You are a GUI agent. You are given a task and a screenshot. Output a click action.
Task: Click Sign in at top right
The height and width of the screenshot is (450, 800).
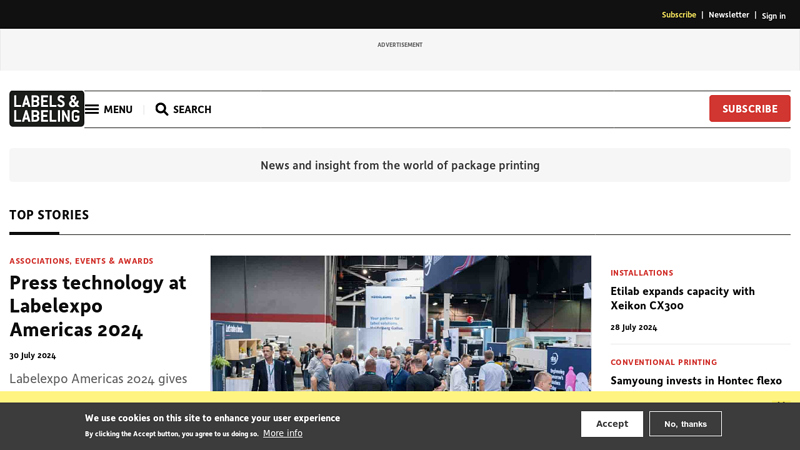click(x=773, y=16)
